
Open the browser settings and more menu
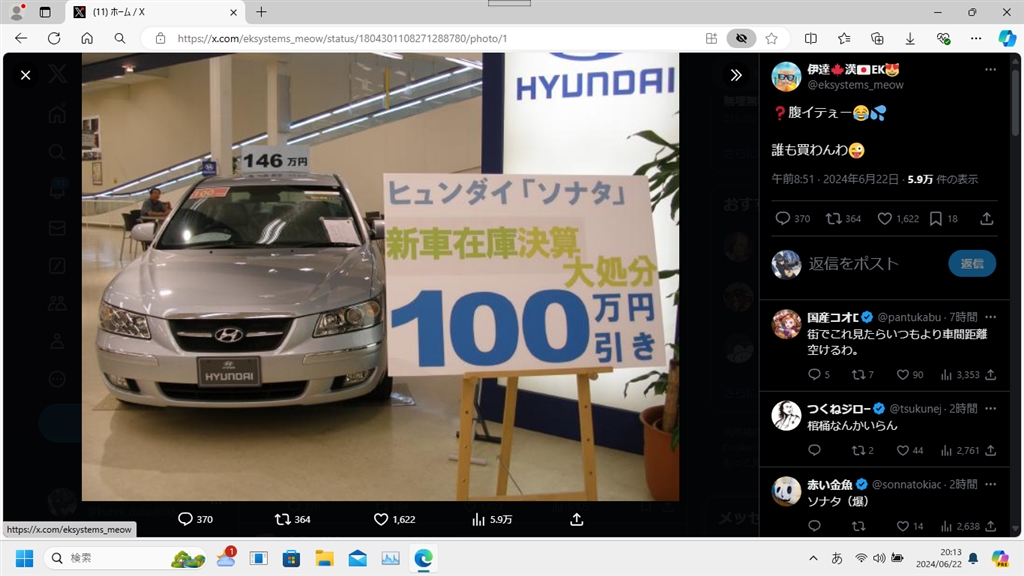pos(976,39)
